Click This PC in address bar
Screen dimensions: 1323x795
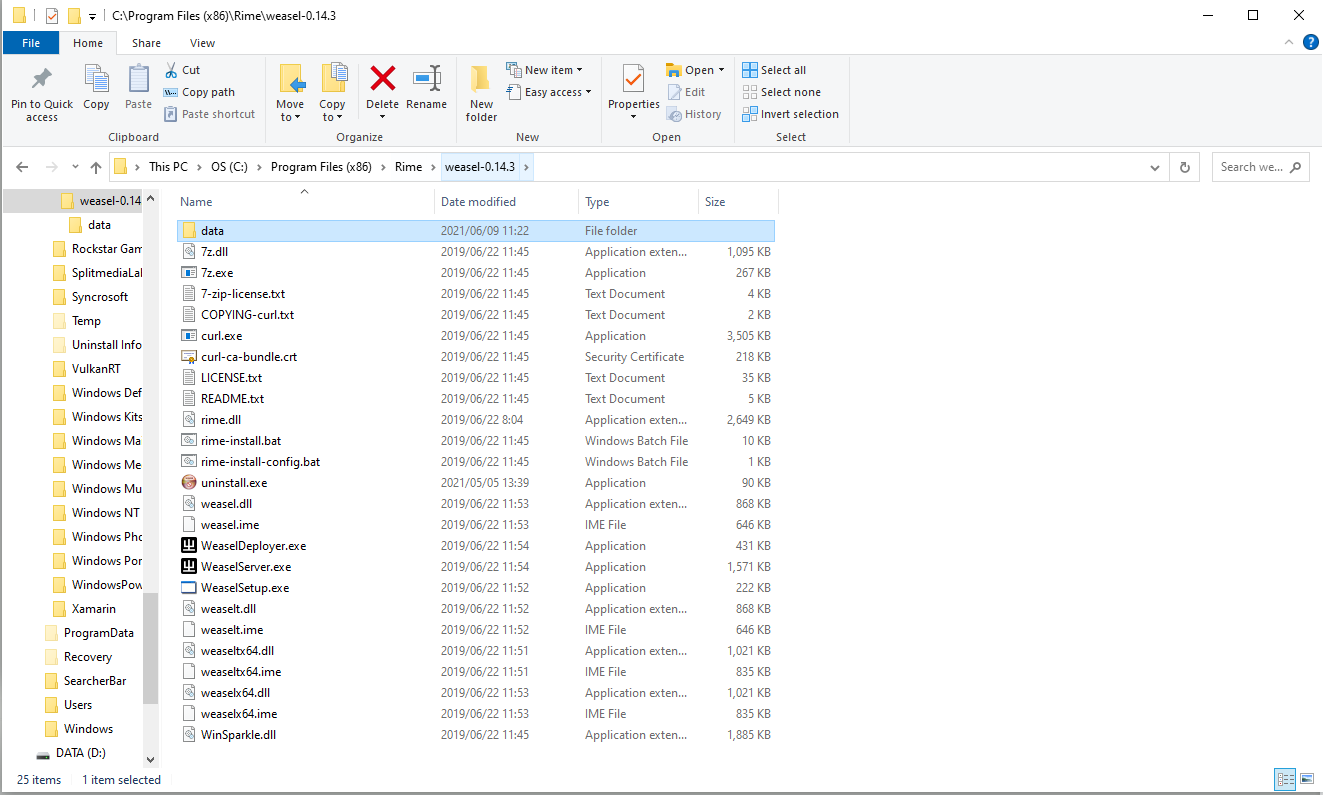click(x=168, y=167)
